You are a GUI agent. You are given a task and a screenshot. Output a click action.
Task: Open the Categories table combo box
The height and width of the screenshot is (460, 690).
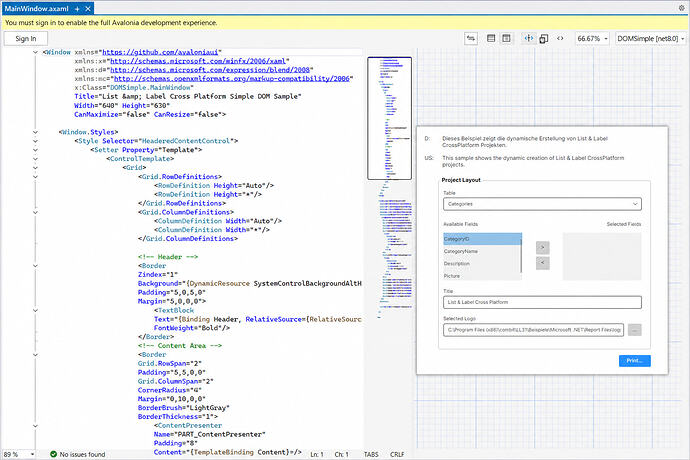click(x=542, y=204)
